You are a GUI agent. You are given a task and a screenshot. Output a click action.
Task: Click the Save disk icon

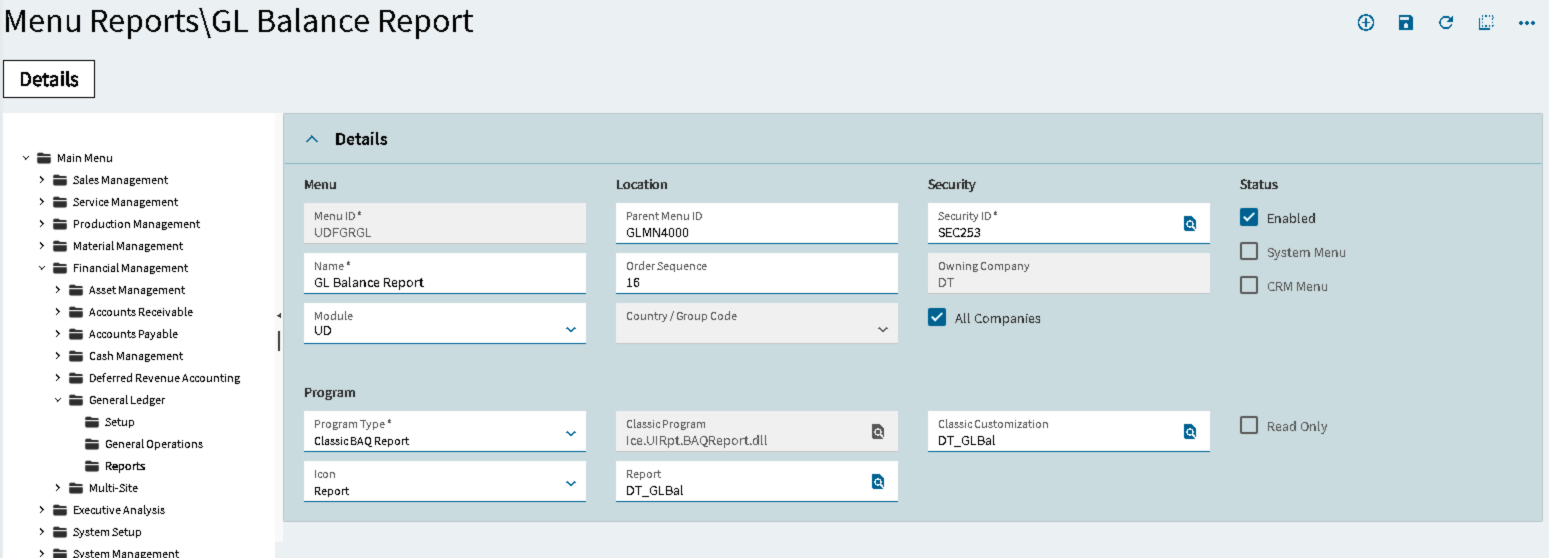[1406, 23]
